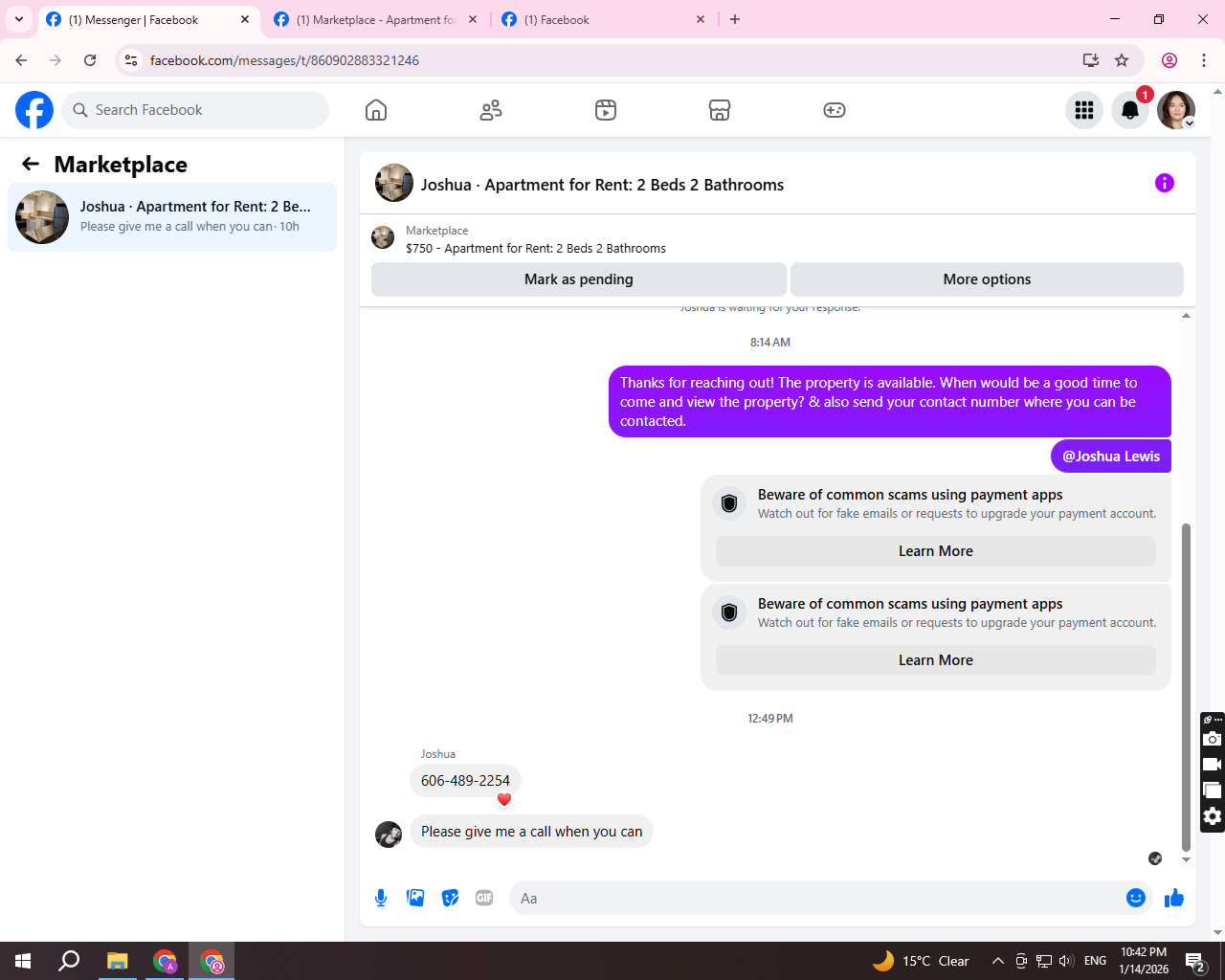Click second Learn More scam warning button
Image resolution: width=1225 pixels, height=980 pixels.
(x=936, y=660)
